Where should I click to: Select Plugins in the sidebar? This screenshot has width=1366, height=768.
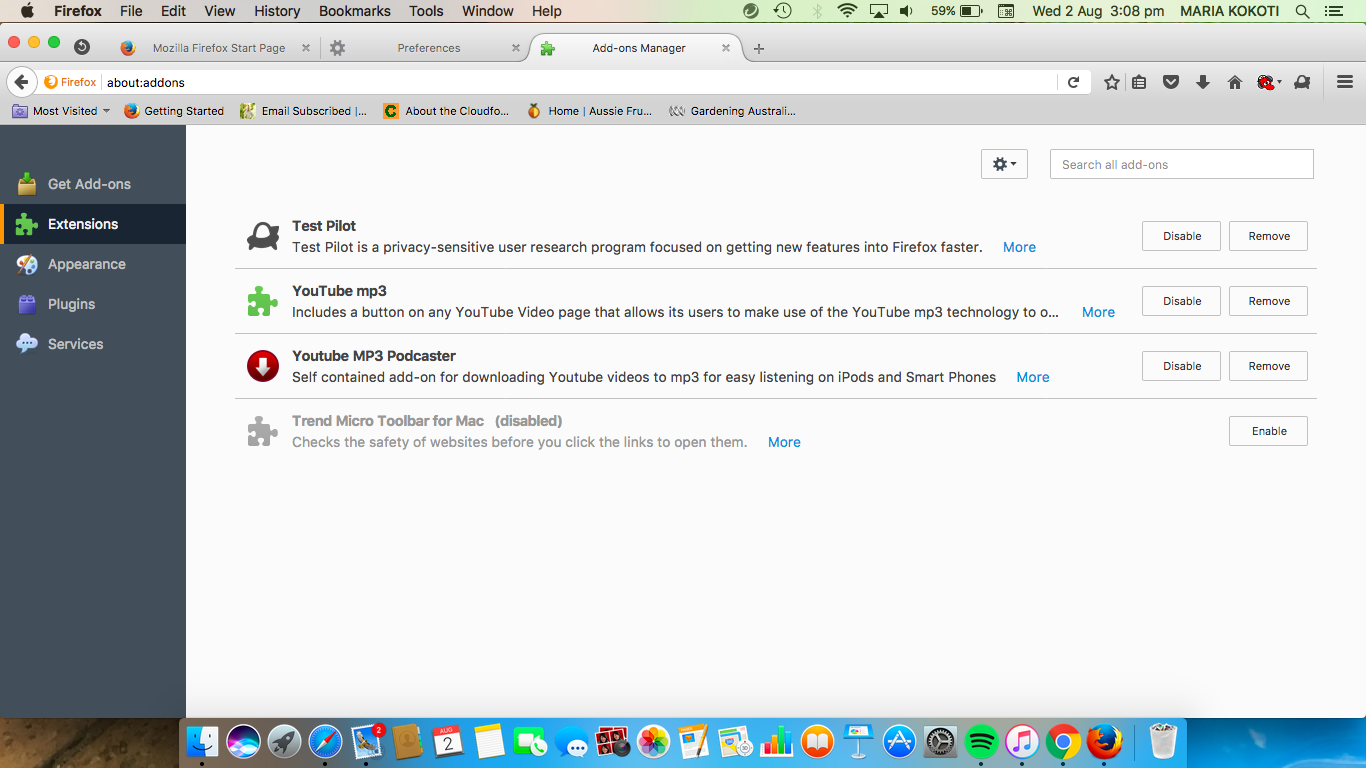(x=93, y=304)
